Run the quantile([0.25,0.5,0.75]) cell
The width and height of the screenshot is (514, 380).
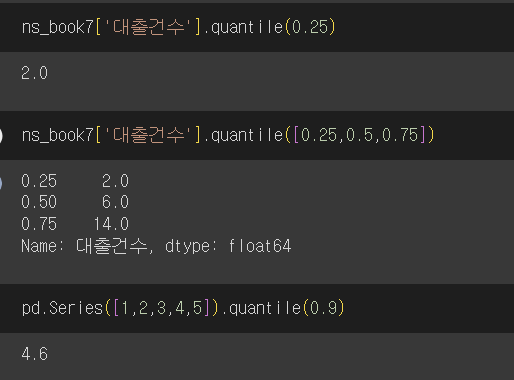1,136
